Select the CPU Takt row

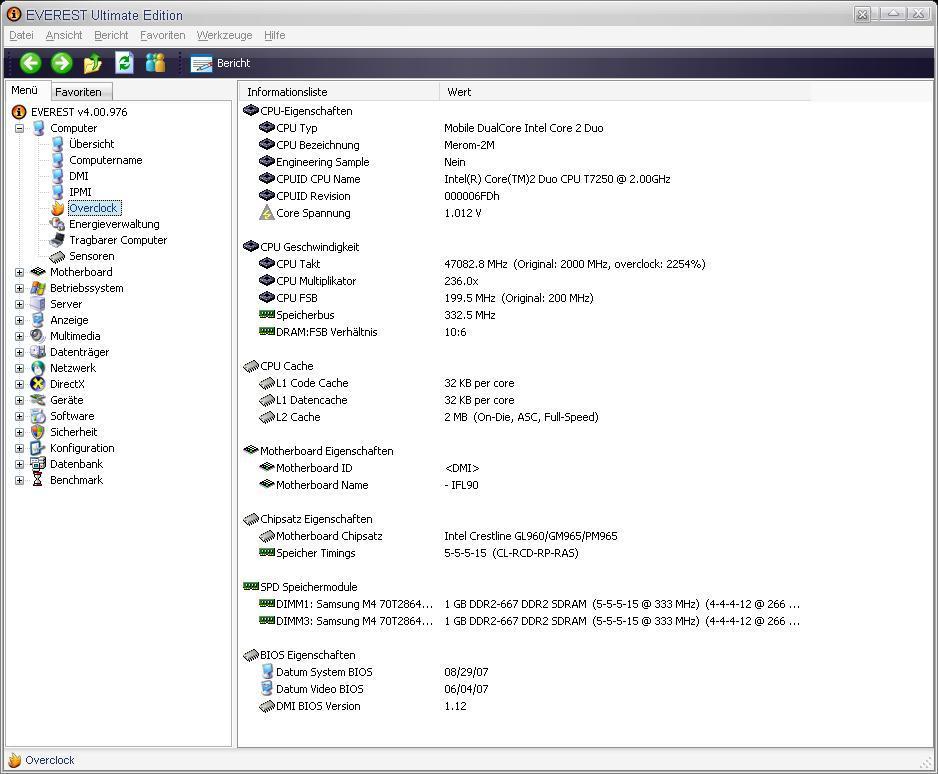[526, 264]
